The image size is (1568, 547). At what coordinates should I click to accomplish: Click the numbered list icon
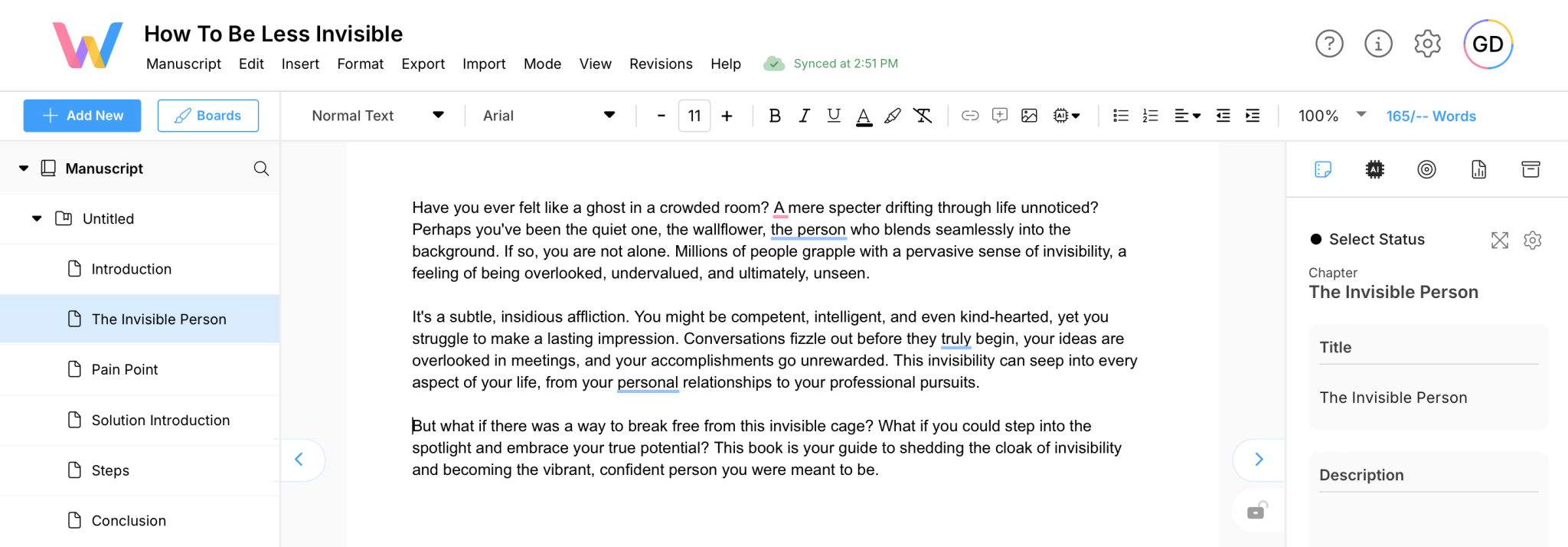[x=1150, y=116]
